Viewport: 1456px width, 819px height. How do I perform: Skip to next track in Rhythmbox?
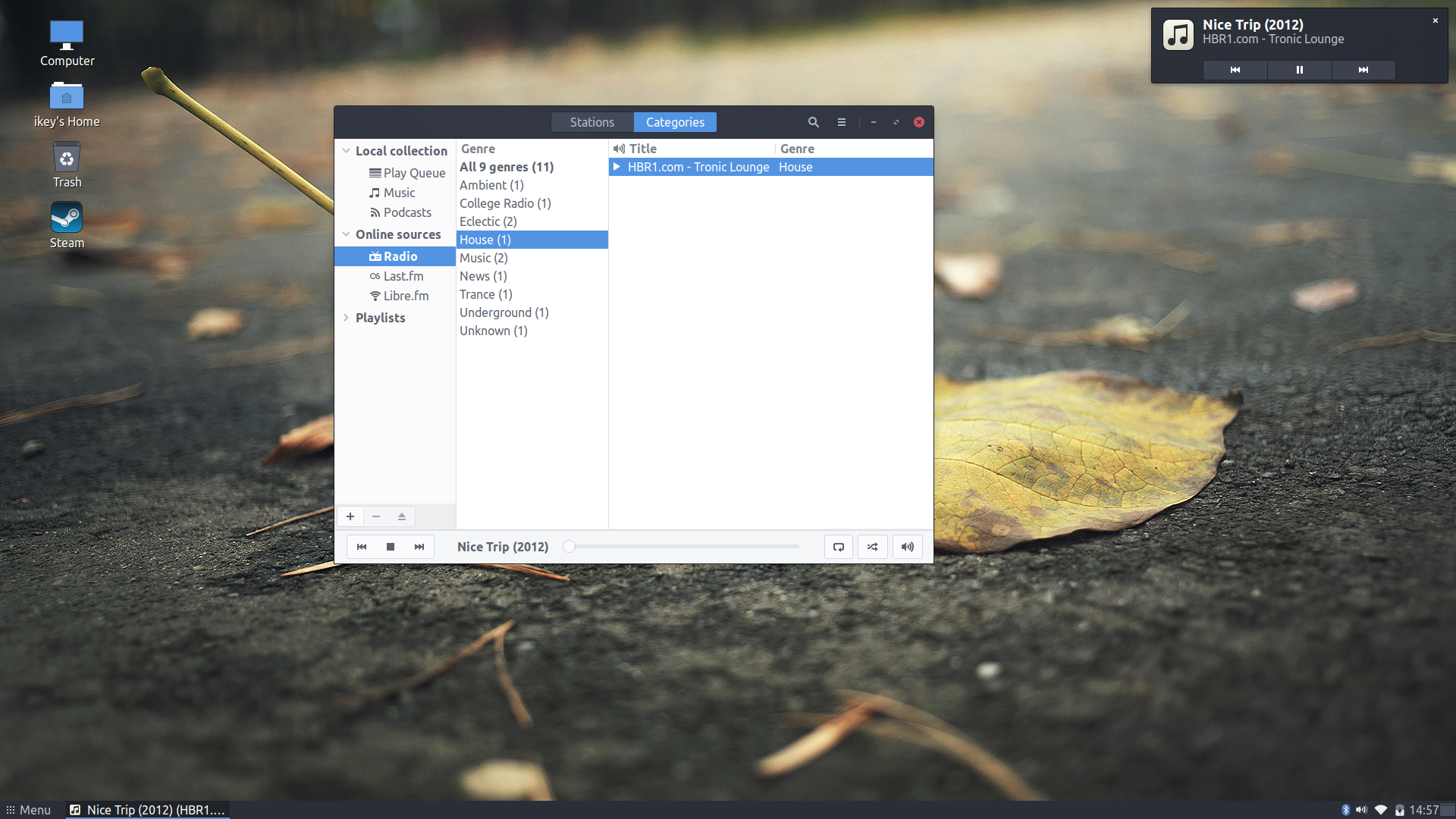point(419,547)
